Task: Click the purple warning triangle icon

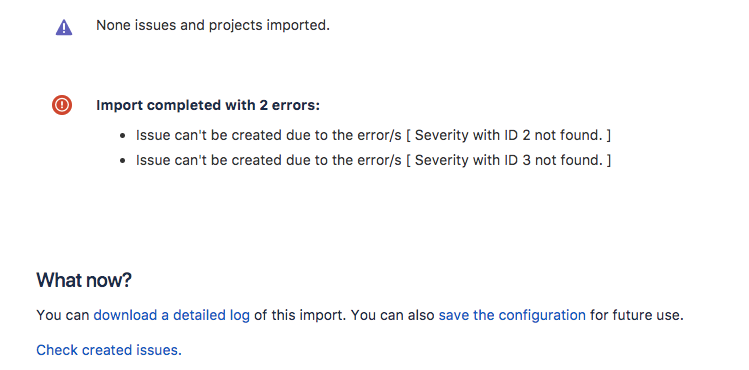Action: [x=64, y=28]
